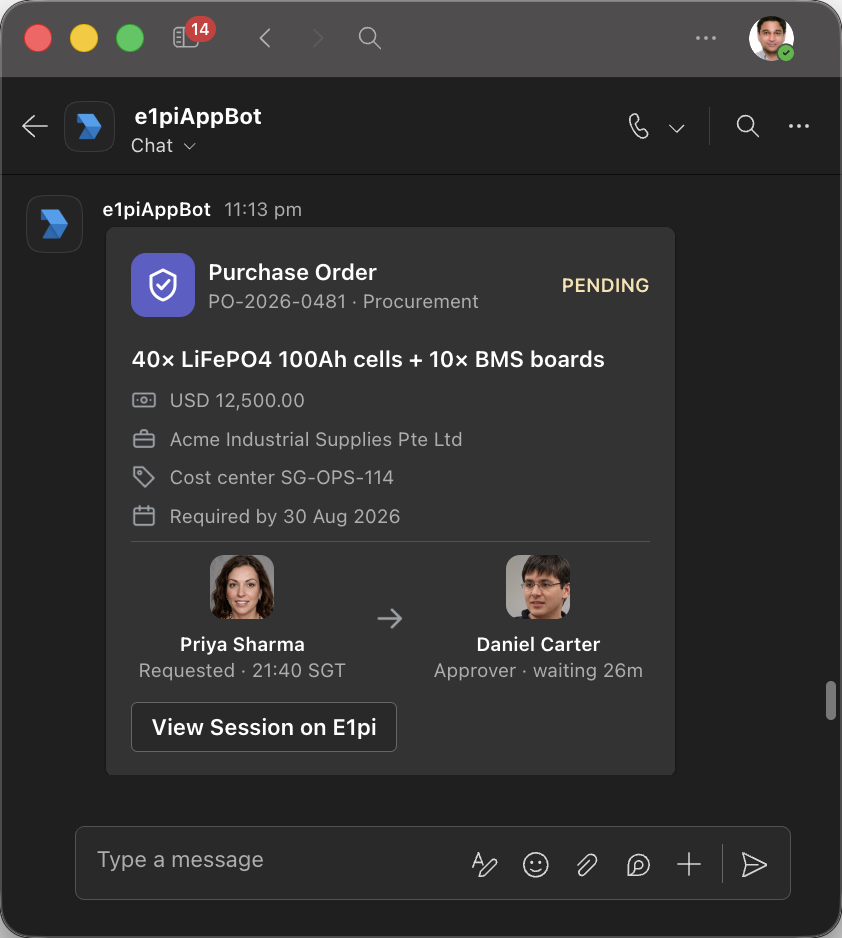The width and height of the screenshot is (842, 938).
Task: Open the Loop components icon
Action: pyautogui.click(x=638, y=864)
